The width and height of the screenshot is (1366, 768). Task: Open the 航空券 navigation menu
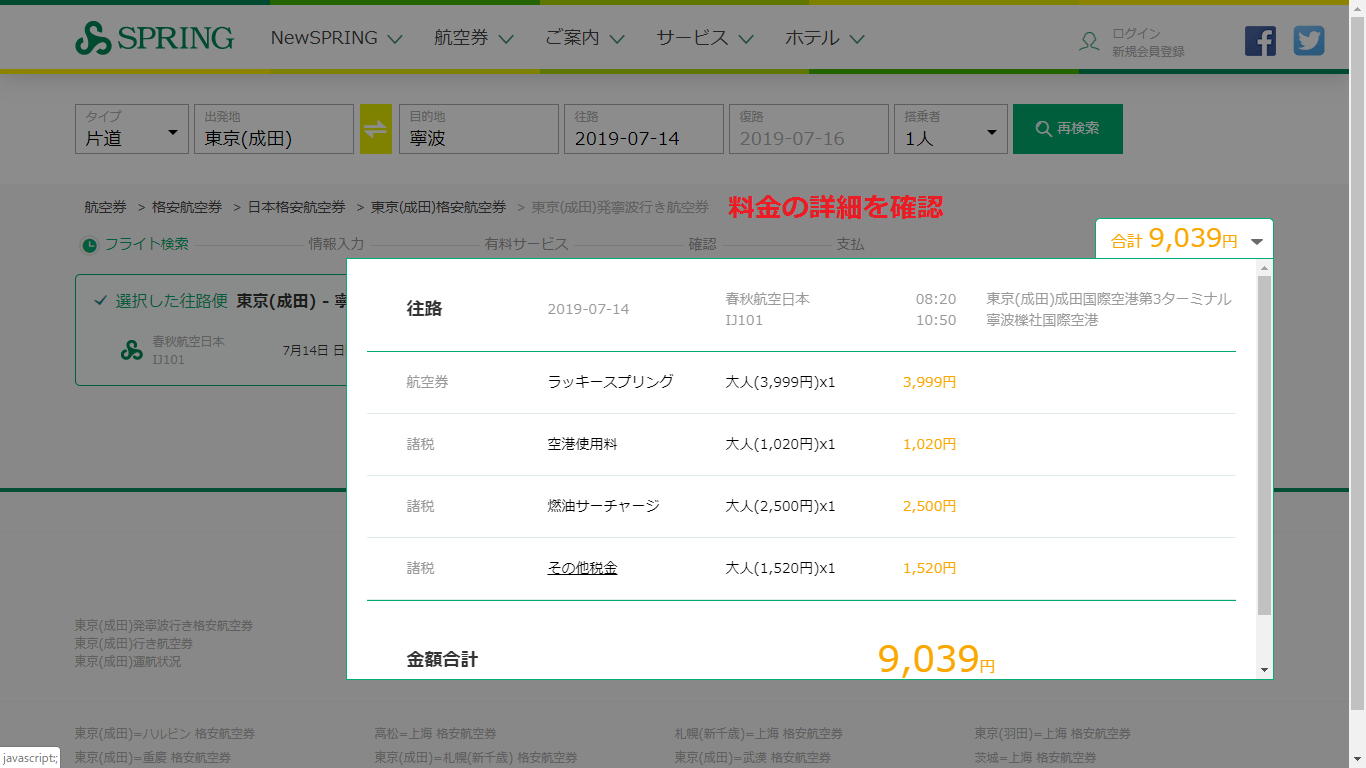473,39
